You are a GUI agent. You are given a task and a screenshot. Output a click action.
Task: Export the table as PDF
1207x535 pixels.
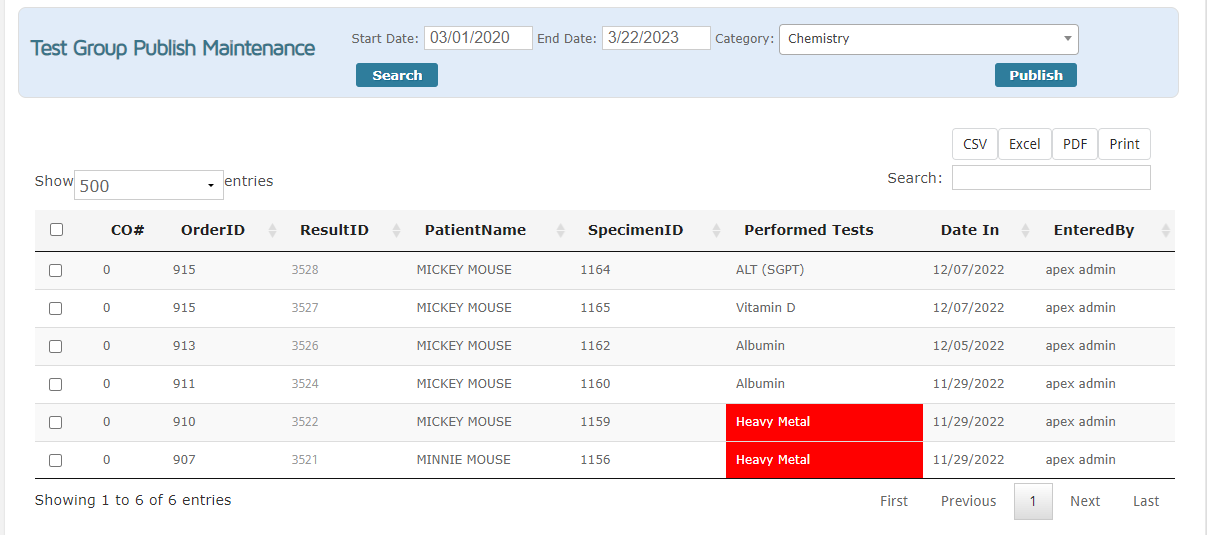click(x=1075, y=144)
